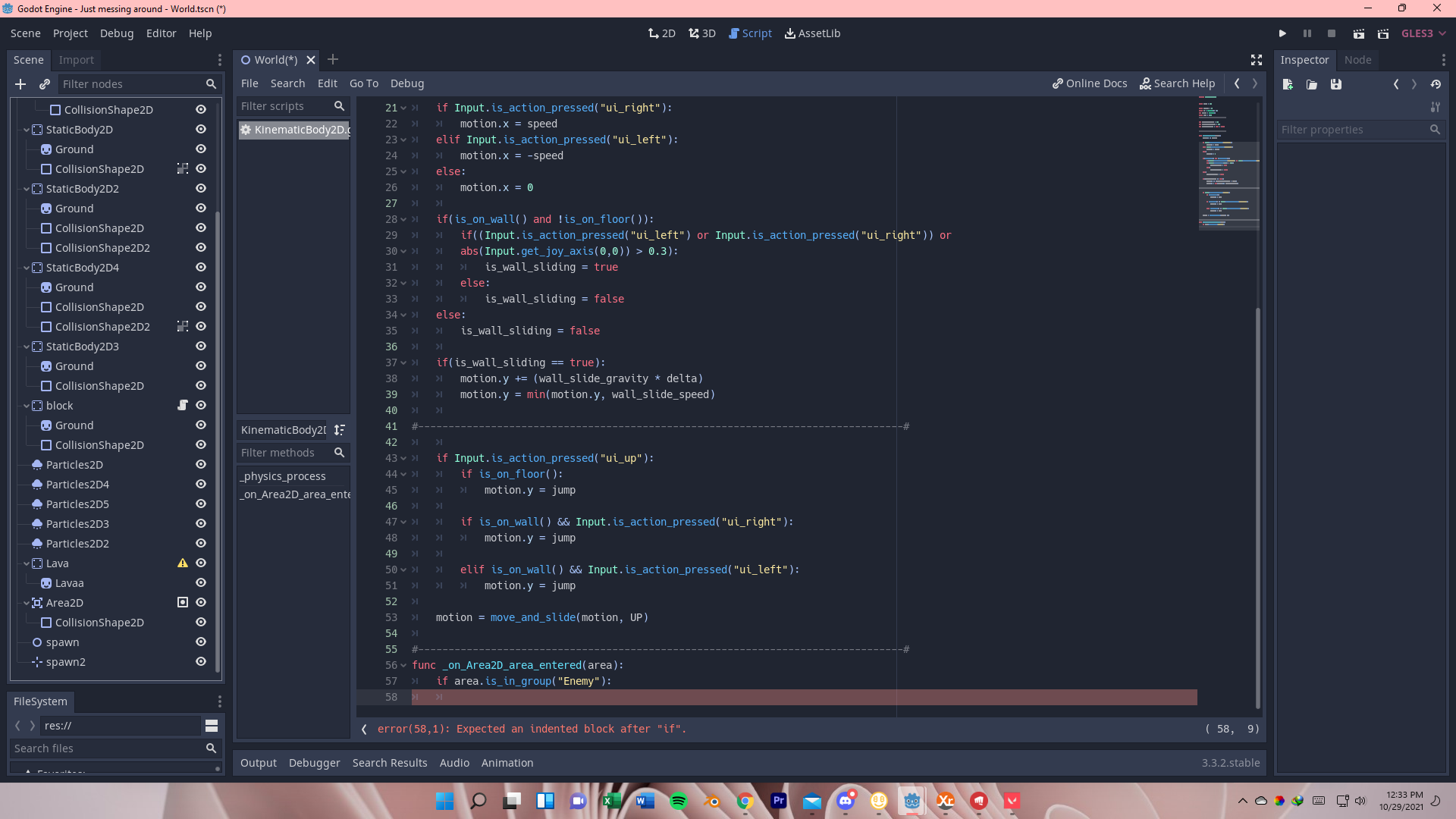
Task: Open Inspector dock options menu
Action: pos(1443,60)
